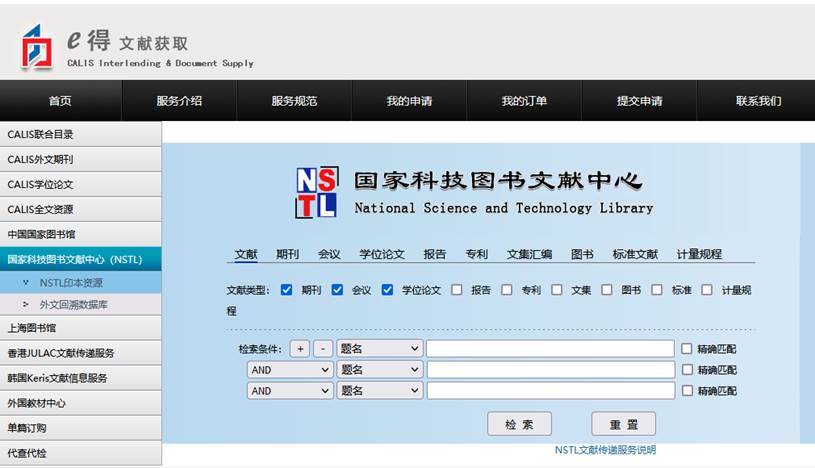The width and height of the screenshot is (815, 468).
Task: Focus the third search text field
Action: 550,391
